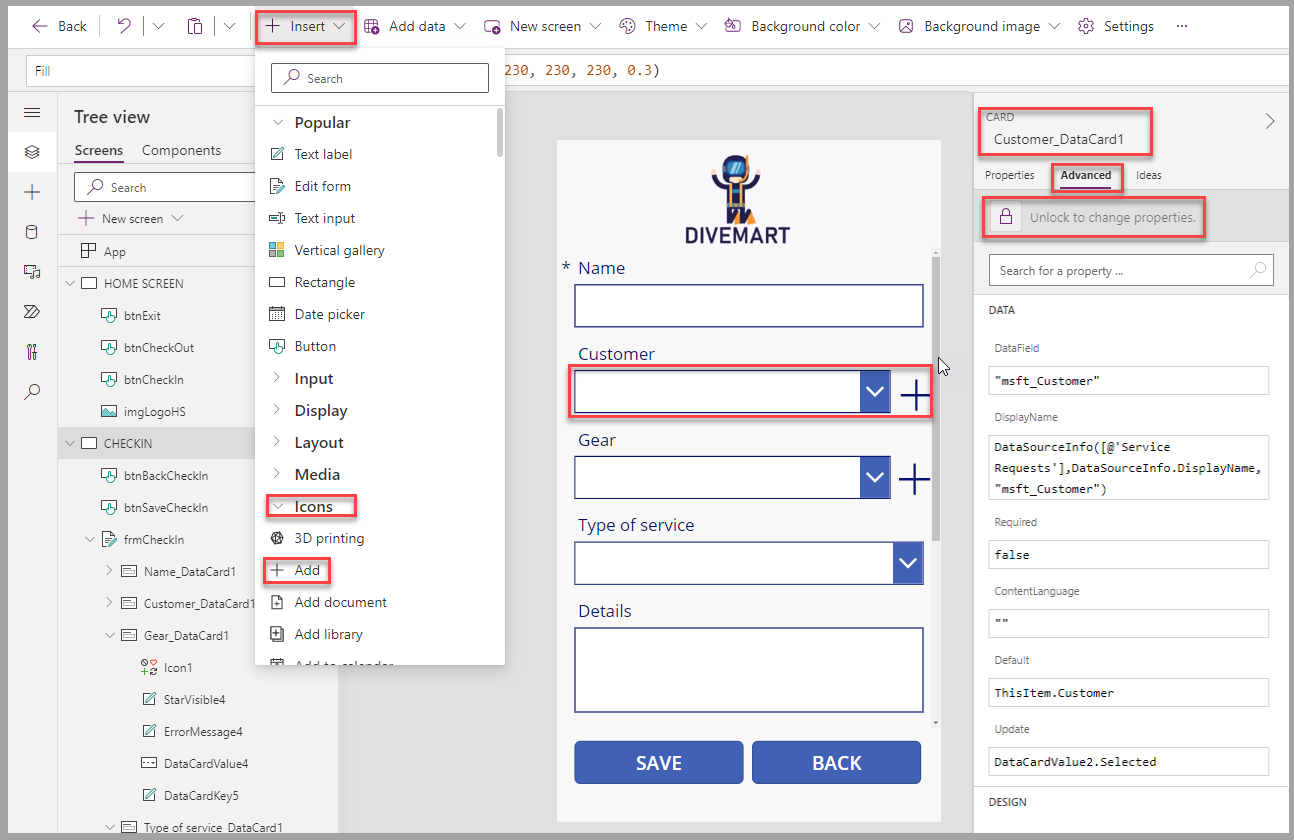Open the Media panel icon in left rail
This screenshot has height=840, width=1294.
pyautogui.click(x=32, y=270)
